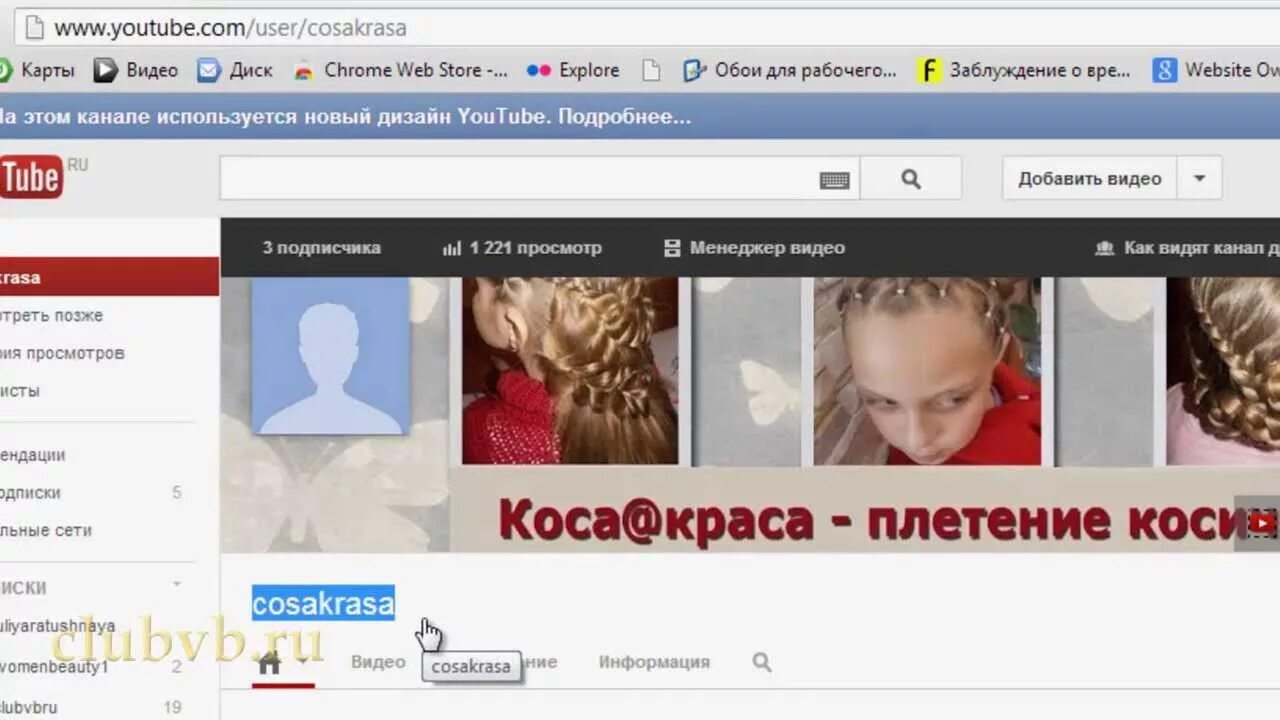Open the on-screen keyboard icon in search box

click(x=834, y=180)
